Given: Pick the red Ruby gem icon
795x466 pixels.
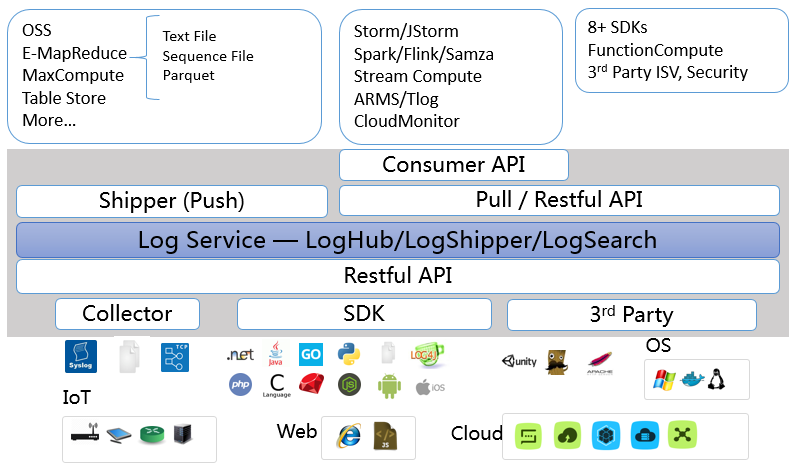Looking at the screenshot, I should (x=311, y=384).
